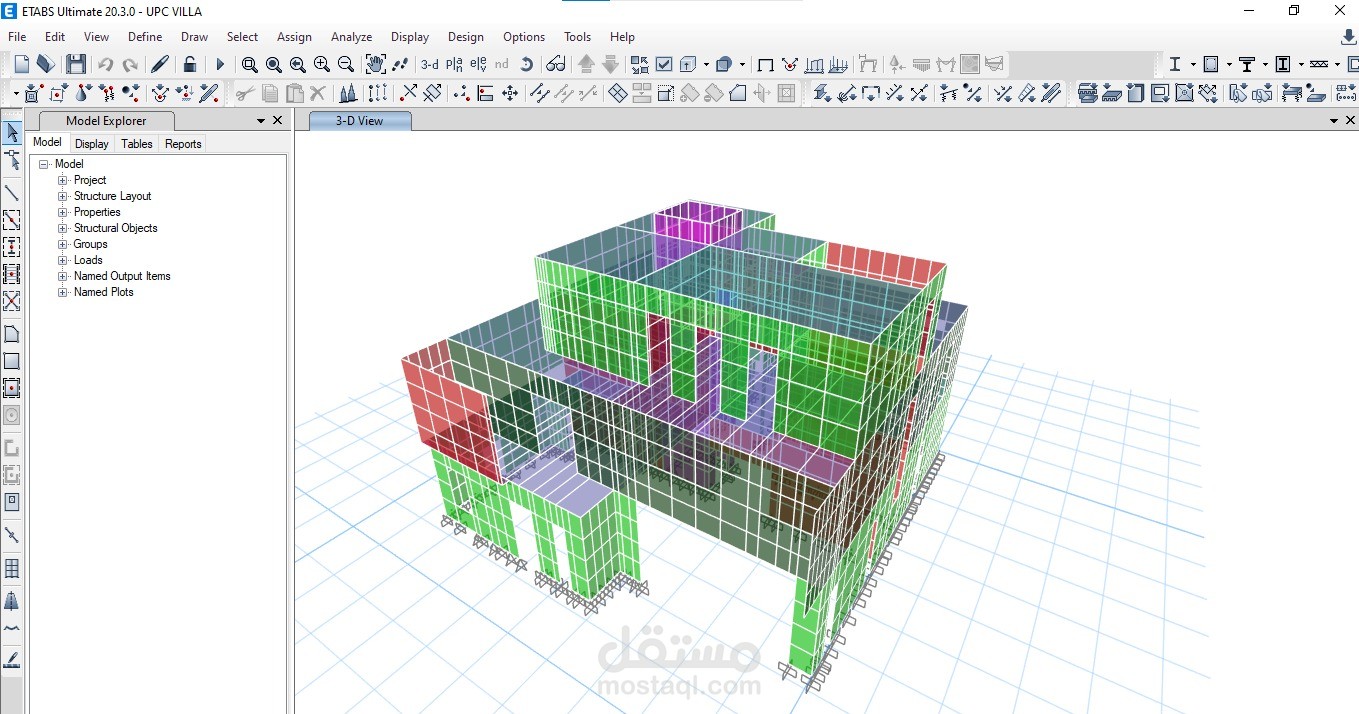The image size is (1359, 714).
Task: Click the scissors Cut icon
Action: [x=245, y=93]
